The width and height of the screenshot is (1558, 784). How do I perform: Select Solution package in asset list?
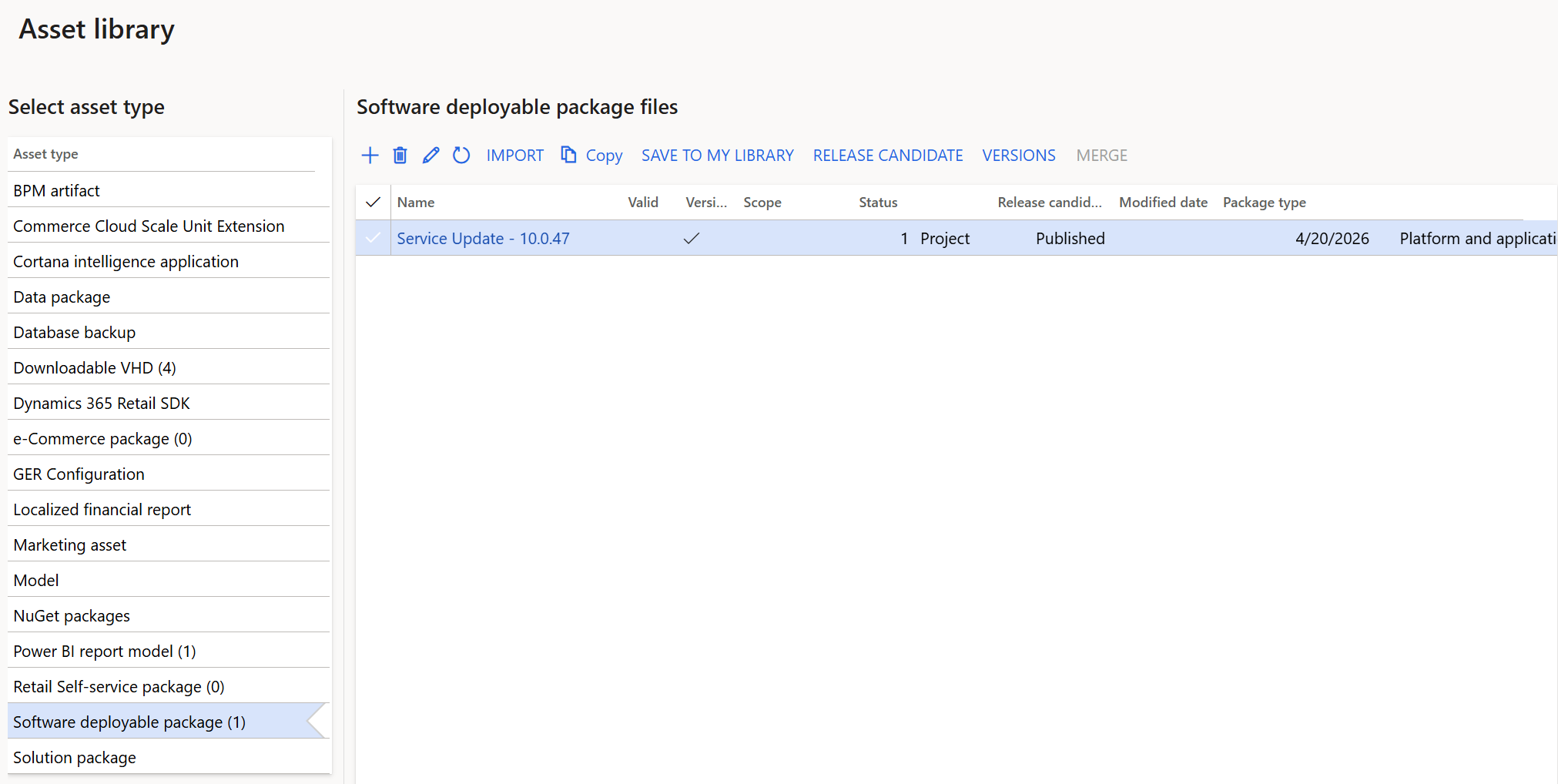click(x=75, y=758)
